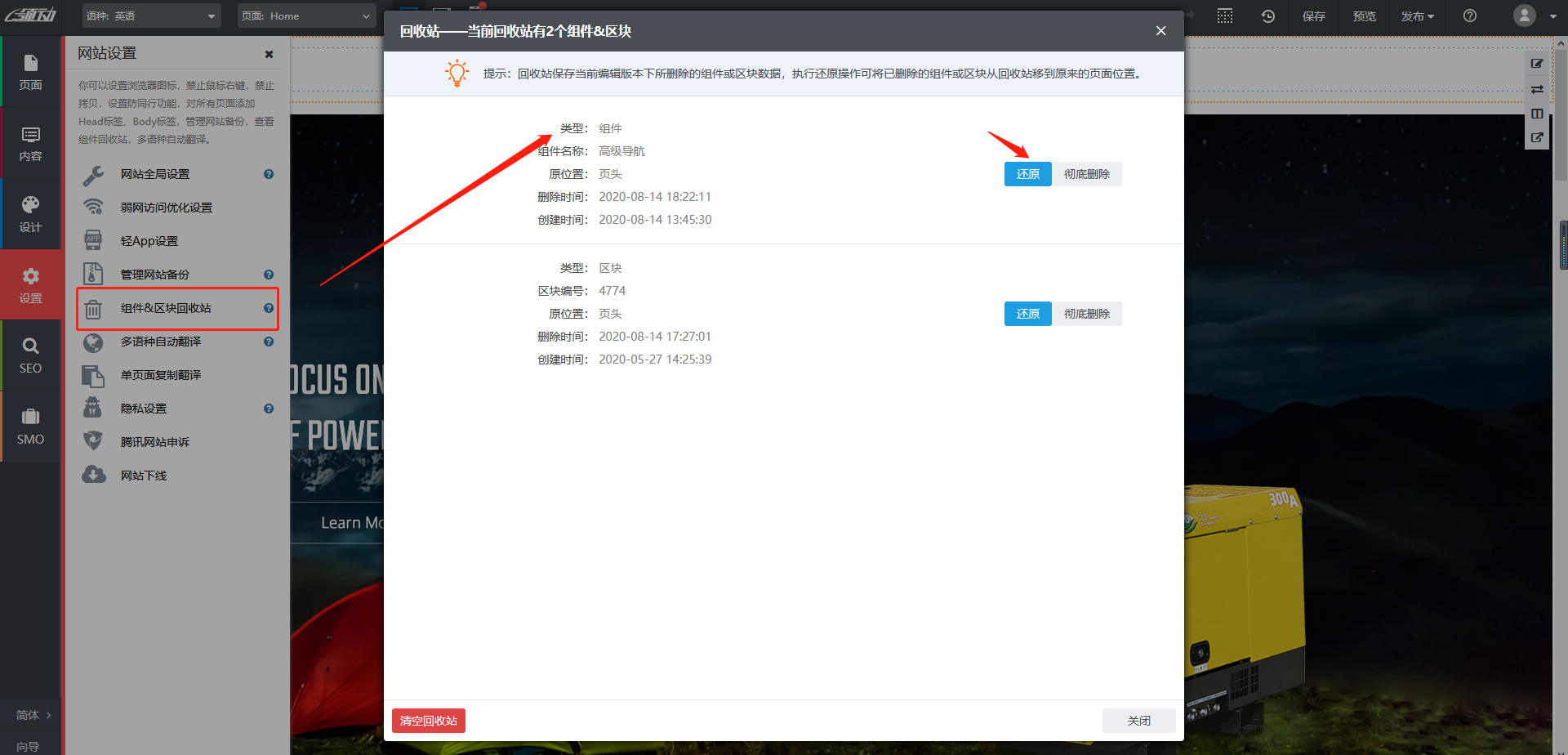Select 弱网访问优化设置 wifi icon
Viewport: 1568px width, 755px height.
coord(93,207)
